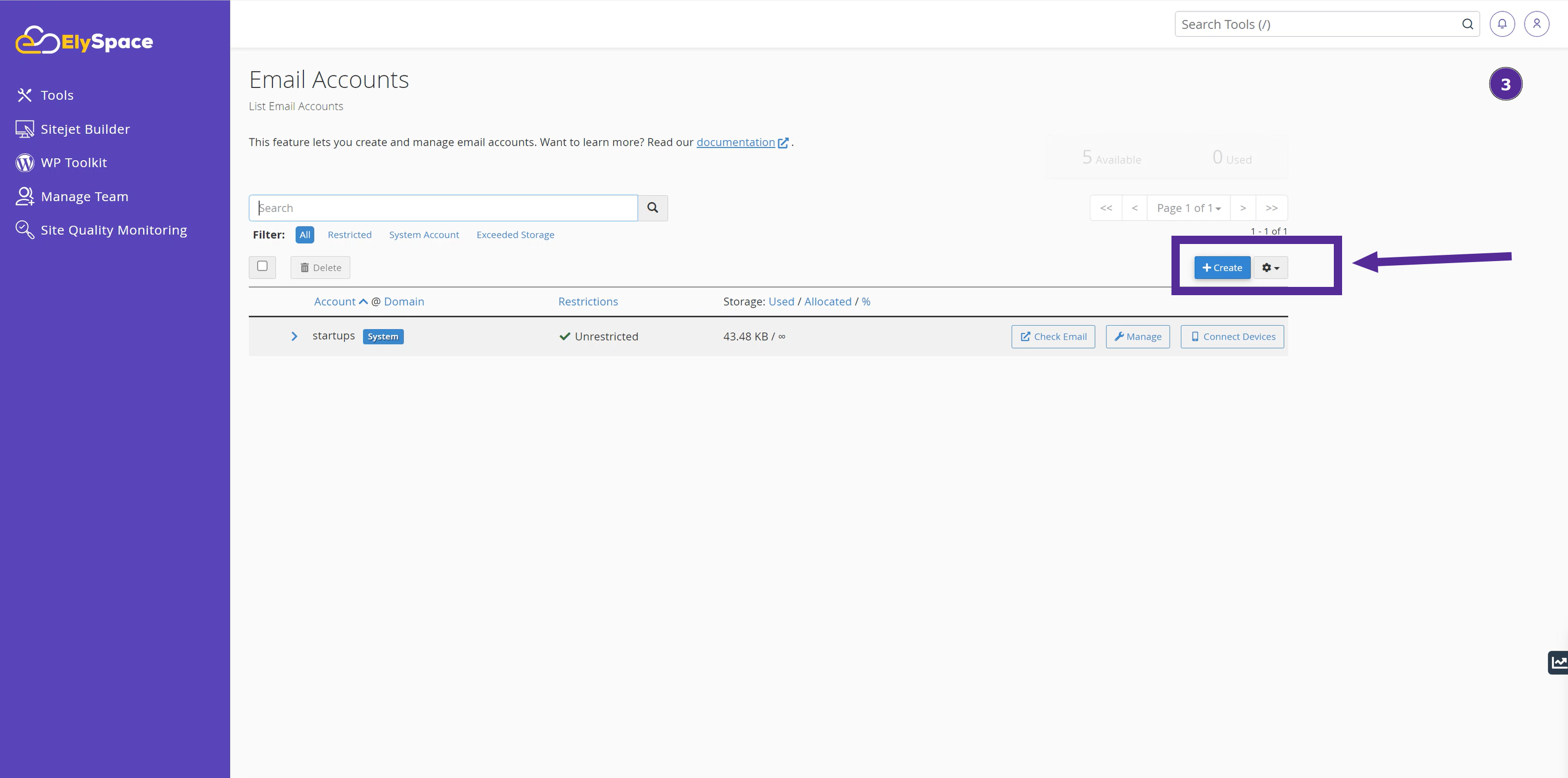Focus the Search Tools field
The width and height of the screenshot is (1568, 778).
point(1317,24)
